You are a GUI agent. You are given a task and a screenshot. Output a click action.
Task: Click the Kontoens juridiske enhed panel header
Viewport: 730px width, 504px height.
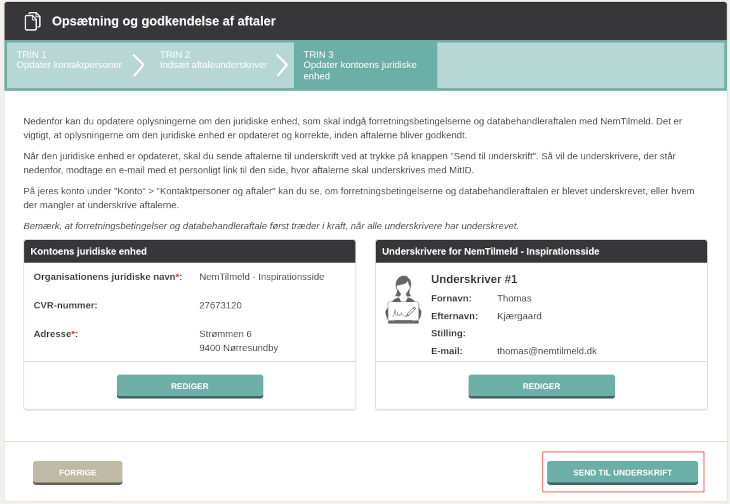coord(189,251)
